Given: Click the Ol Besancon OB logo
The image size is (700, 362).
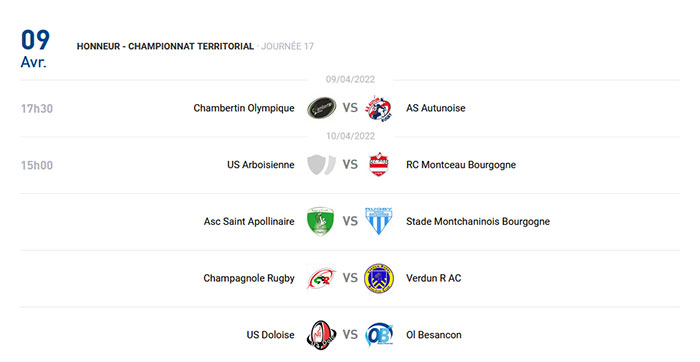Looking at the screenshot, I should pos(379,335).
